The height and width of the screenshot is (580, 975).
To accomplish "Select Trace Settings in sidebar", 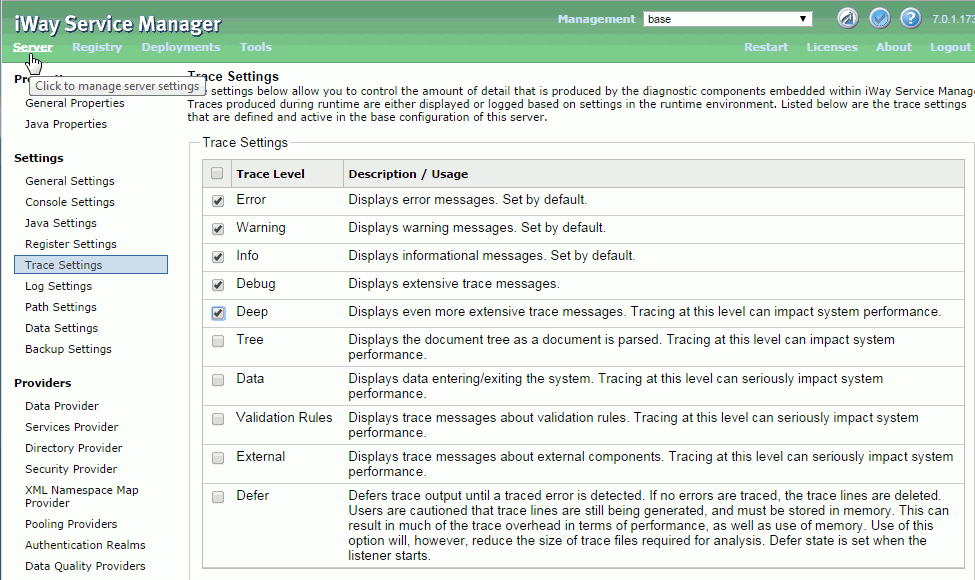I will click(x=91, y=265).
